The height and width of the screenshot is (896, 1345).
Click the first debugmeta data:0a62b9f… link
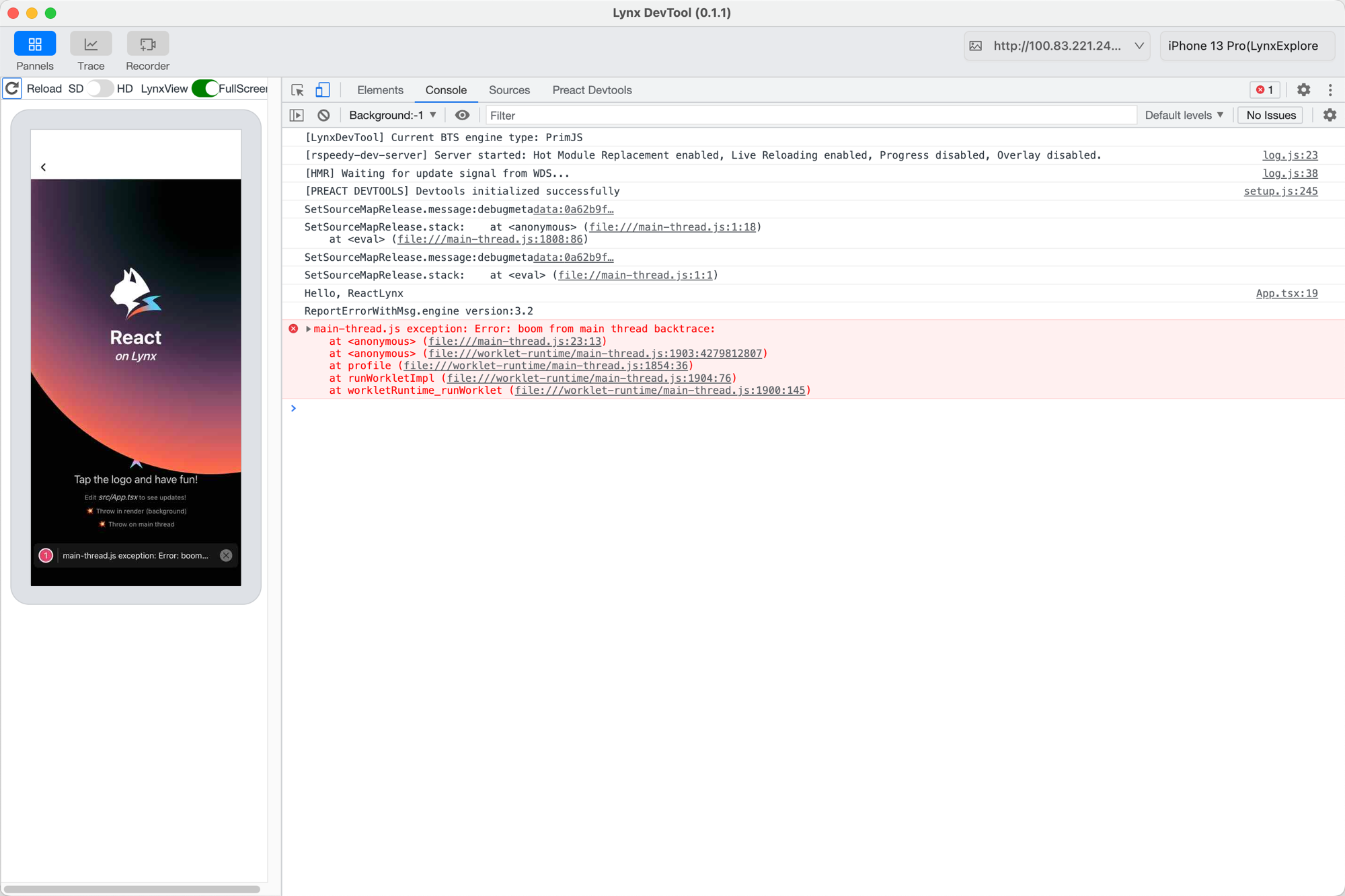[x=573, y=210]
